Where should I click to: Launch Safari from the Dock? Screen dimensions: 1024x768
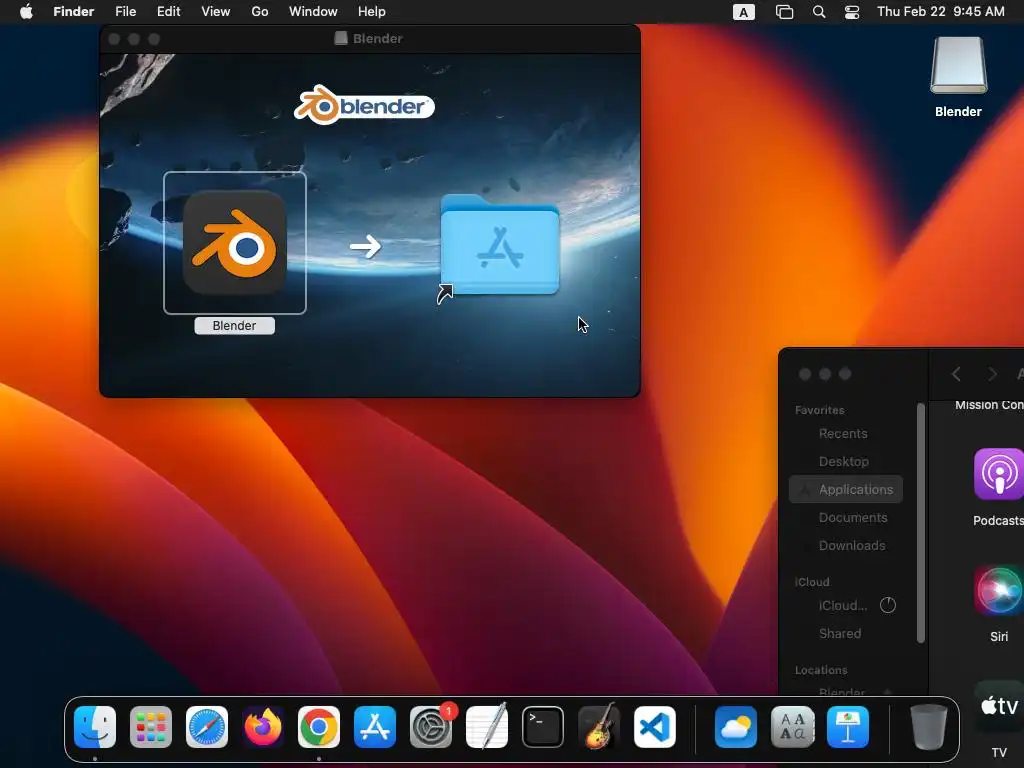[x=207, y=727]
